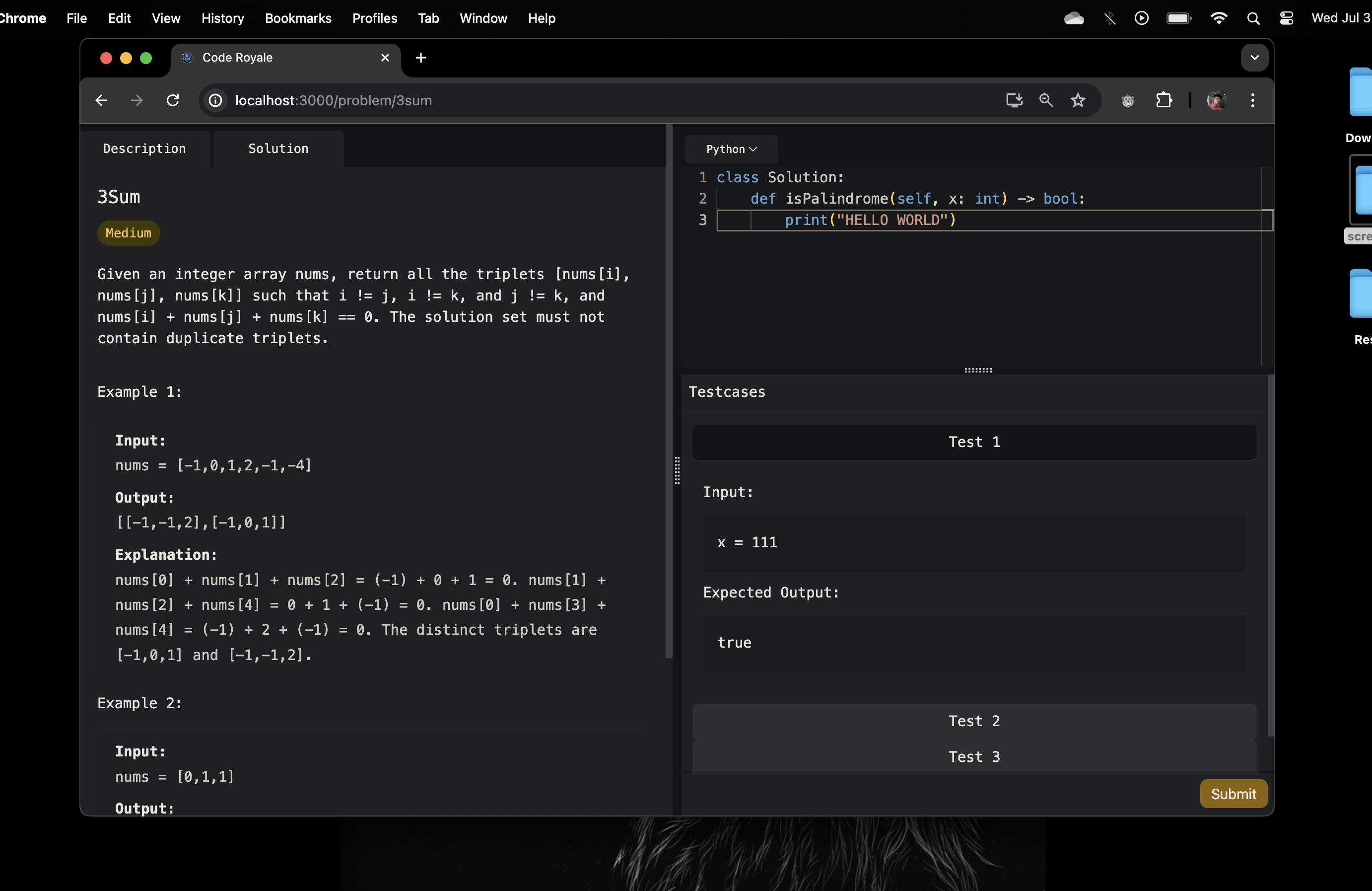
Task: Click on the print HELLO WORLD code line
Action: (x=871, y=221)
